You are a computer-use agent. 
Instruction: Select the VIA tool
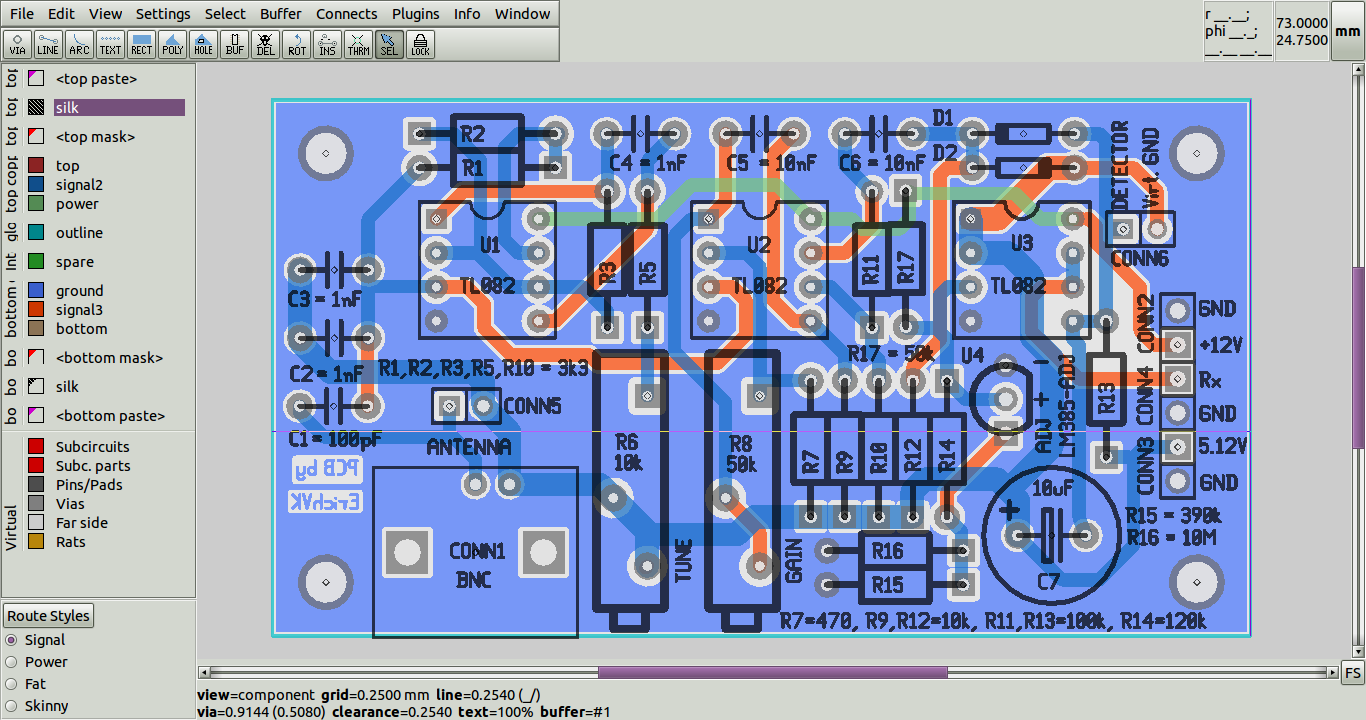pyautogui.click(x=17, y=44)
